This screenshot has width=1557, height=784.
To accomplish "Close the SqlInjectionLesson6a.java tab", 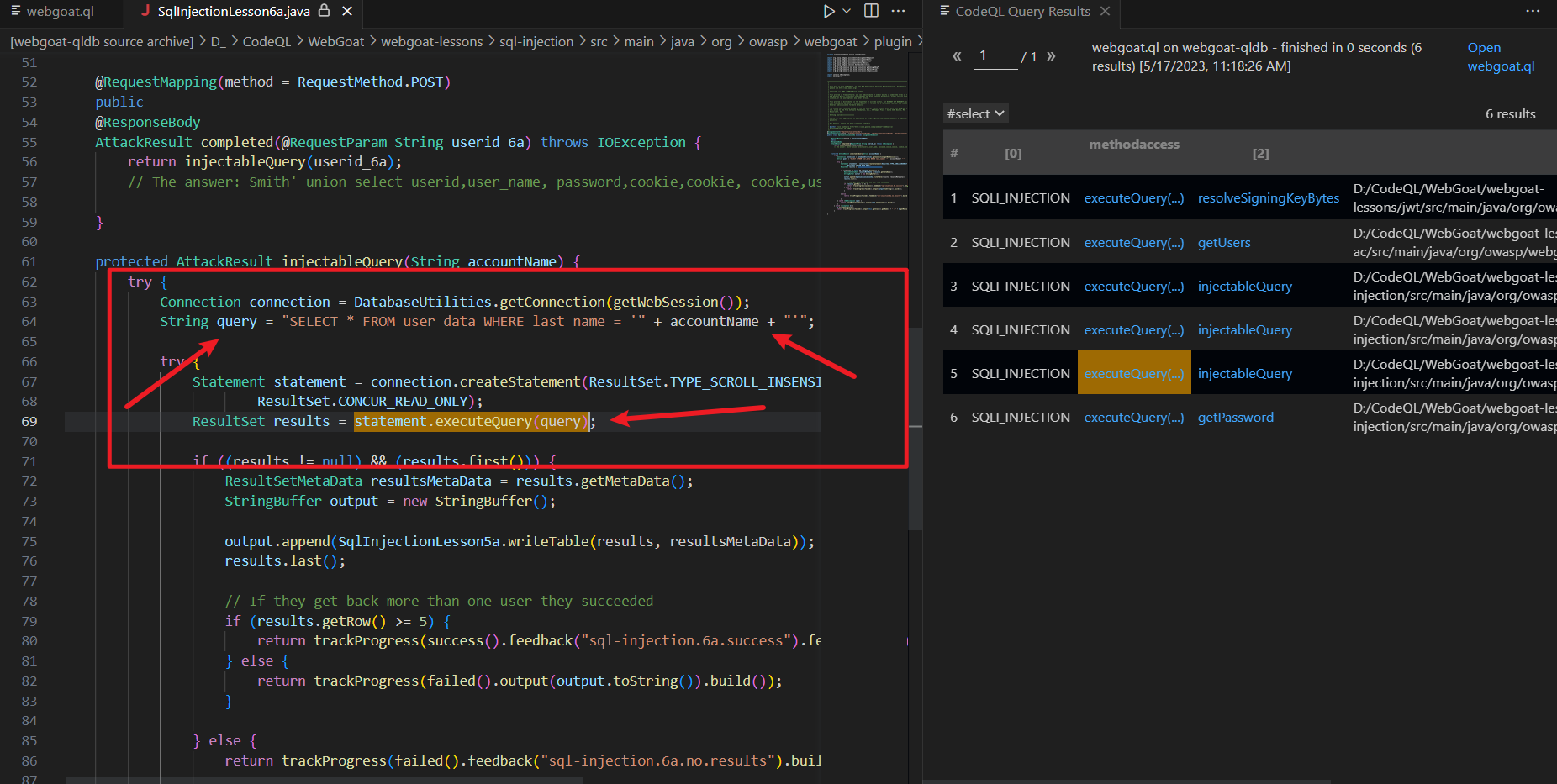I will point(347,11).
